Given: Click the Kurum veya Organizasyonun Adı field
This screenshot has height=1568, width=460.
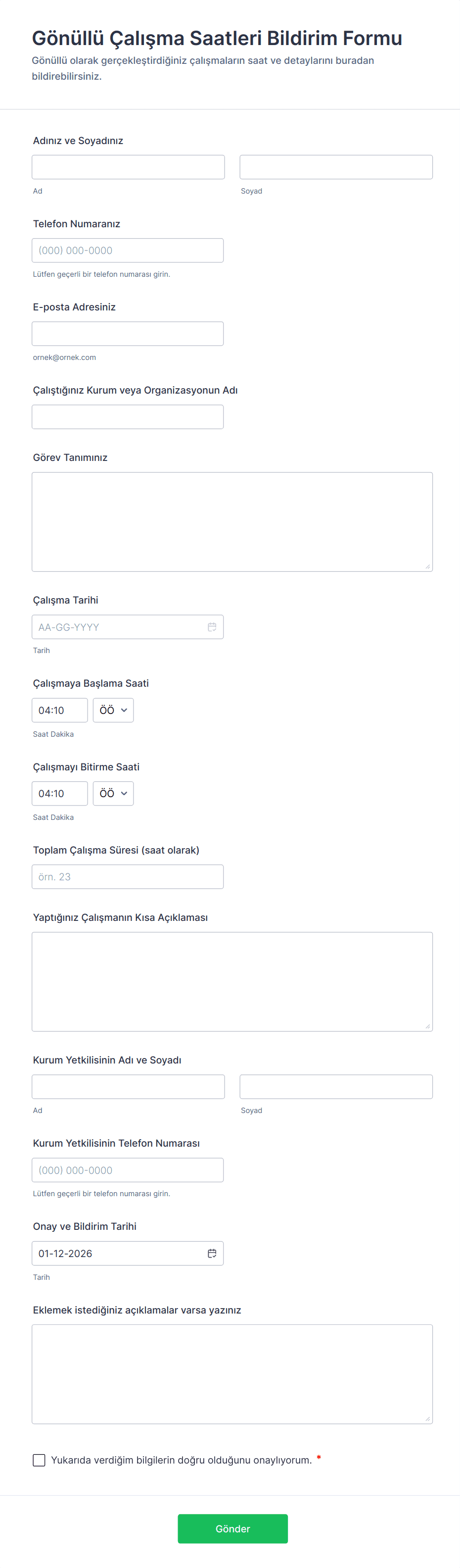Looking at the screenshot, I should 128,417.
